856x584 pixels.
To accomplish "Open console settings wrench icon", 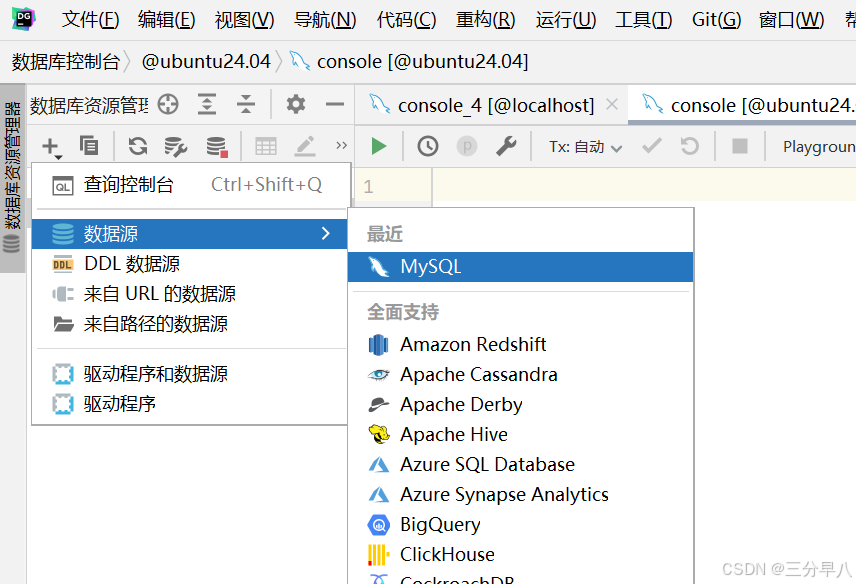I will 506,146.
